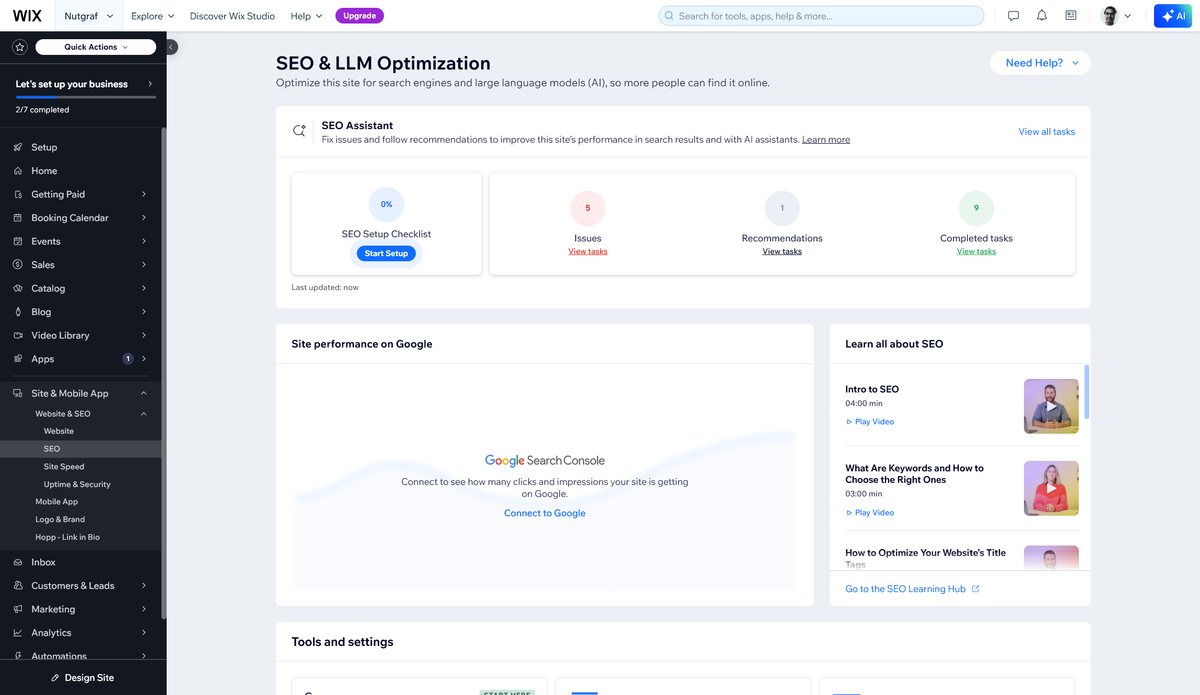Open the Quick Actions dropdown
This screenshot has height=695, width=1200.
click(x=96, y=47)
